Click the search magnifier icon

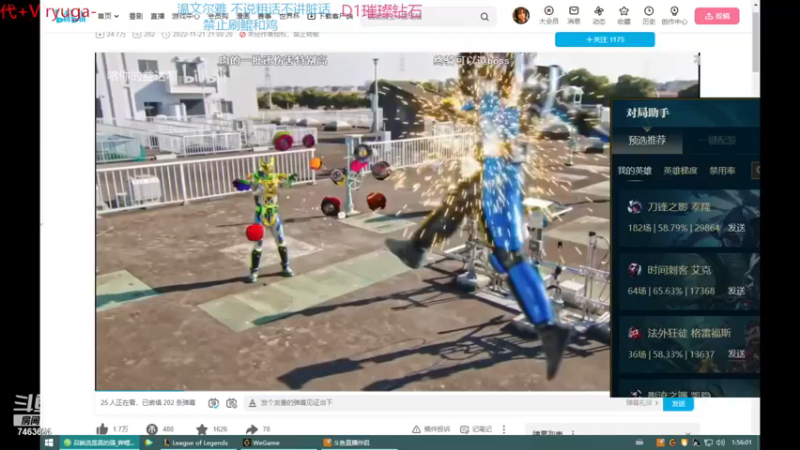click(x=484, y=17)
